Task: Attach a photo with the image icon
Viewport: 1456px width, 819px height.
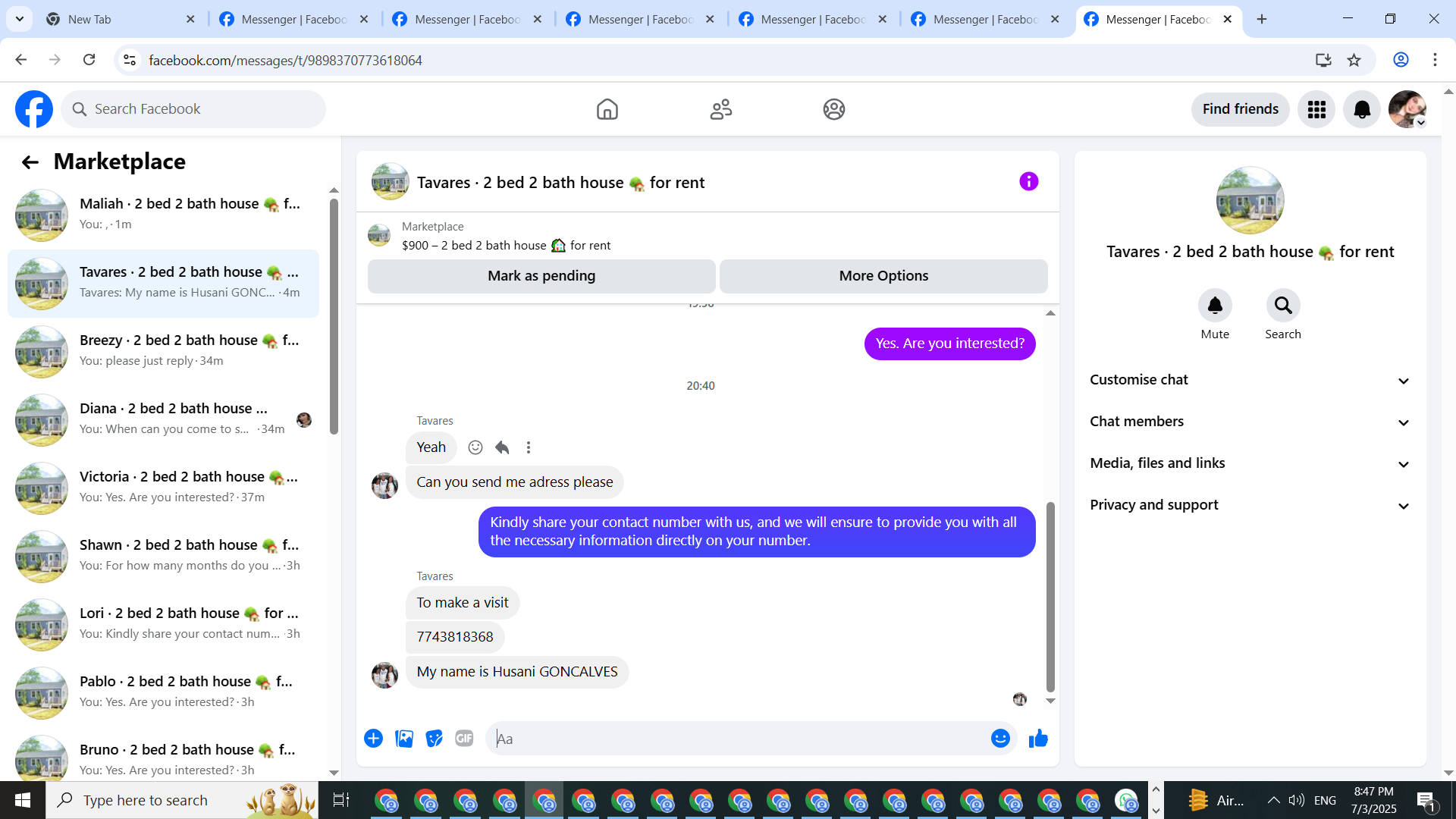Action: point(404,739)
